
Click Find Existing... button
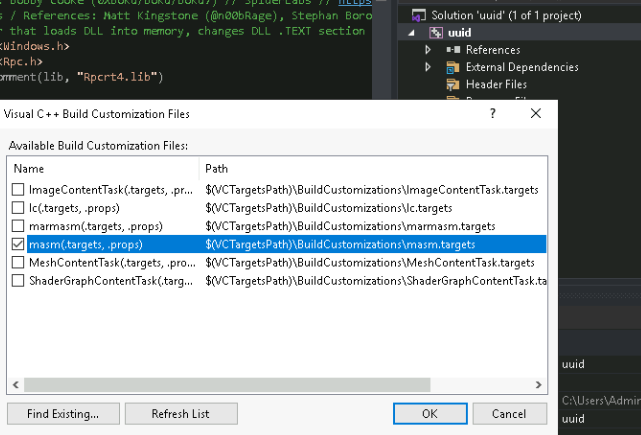point(63,414)
